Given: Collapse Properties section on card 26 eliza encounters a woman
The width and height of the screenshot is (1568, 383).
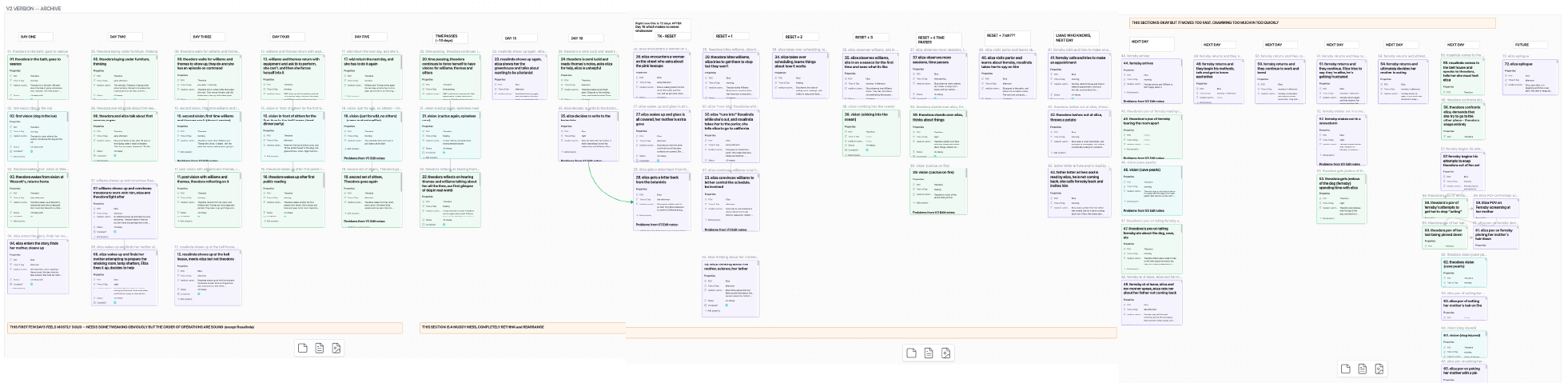Looking at the screenshot, I should coord(642,73).
